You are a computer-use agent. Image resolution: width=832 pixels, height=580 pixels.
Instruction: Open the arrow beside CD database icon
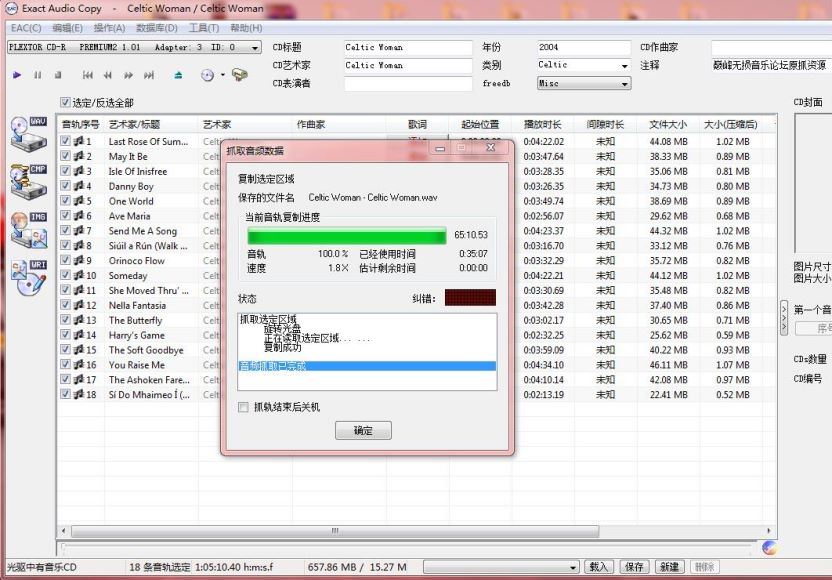point(222,75)
